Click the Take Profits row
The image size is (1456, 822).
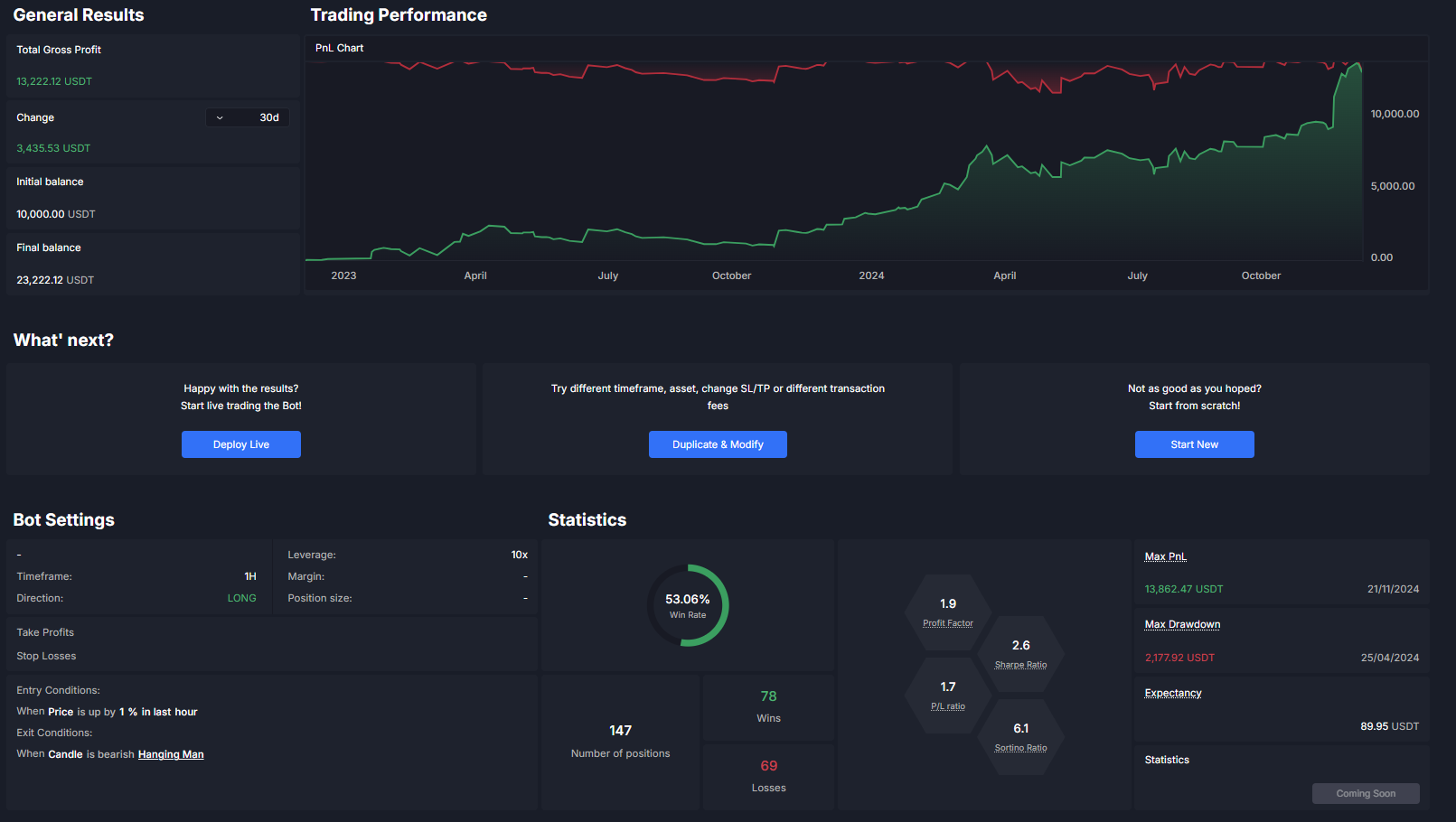click(x=271, y=632)
